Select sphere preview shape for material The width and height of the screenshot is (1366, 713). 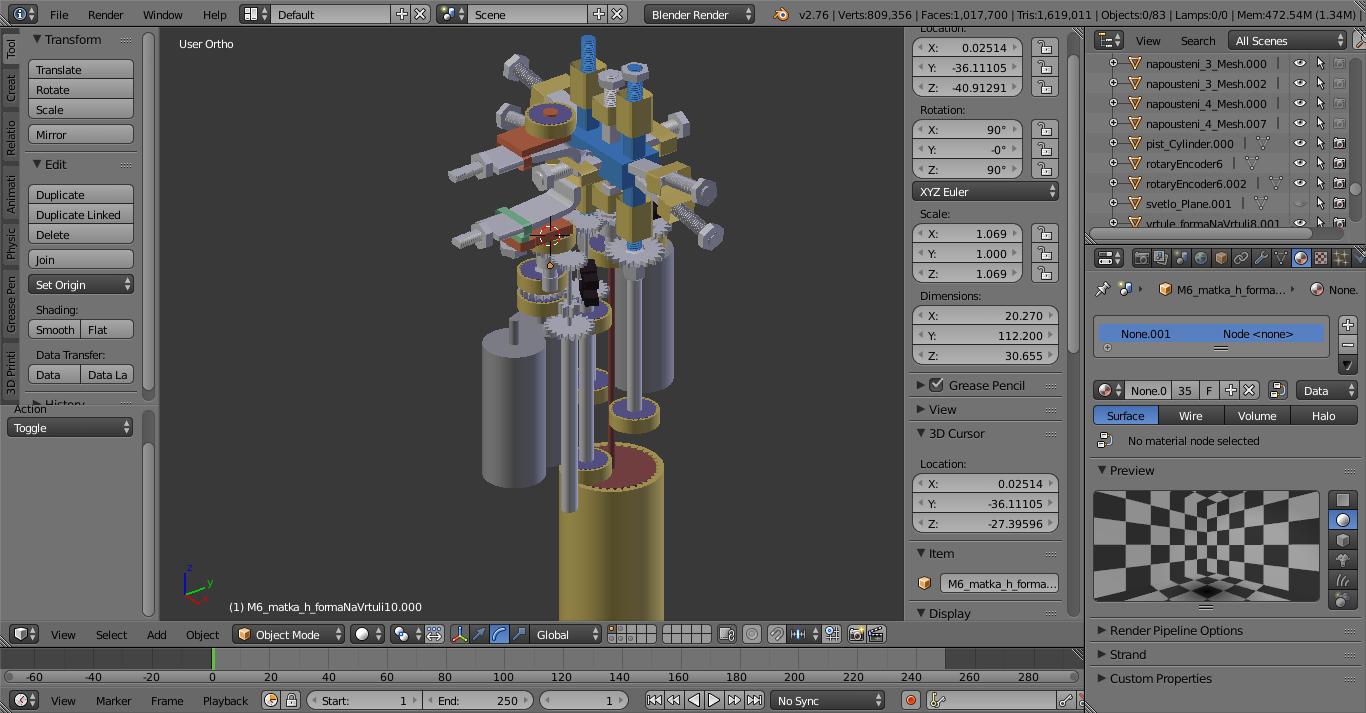tap(1343, 520)
